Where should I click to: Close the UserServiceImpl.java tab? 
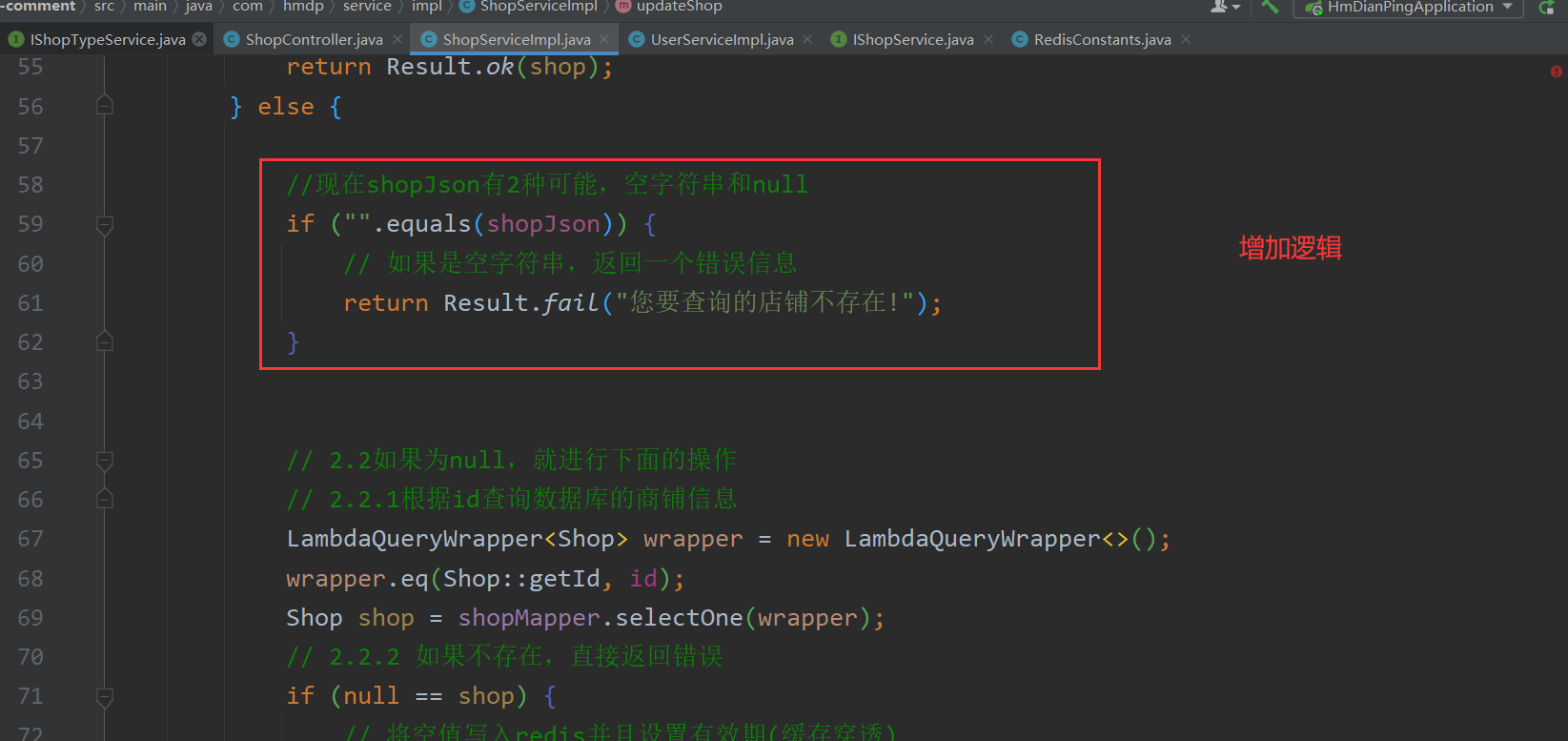point(807,39)
